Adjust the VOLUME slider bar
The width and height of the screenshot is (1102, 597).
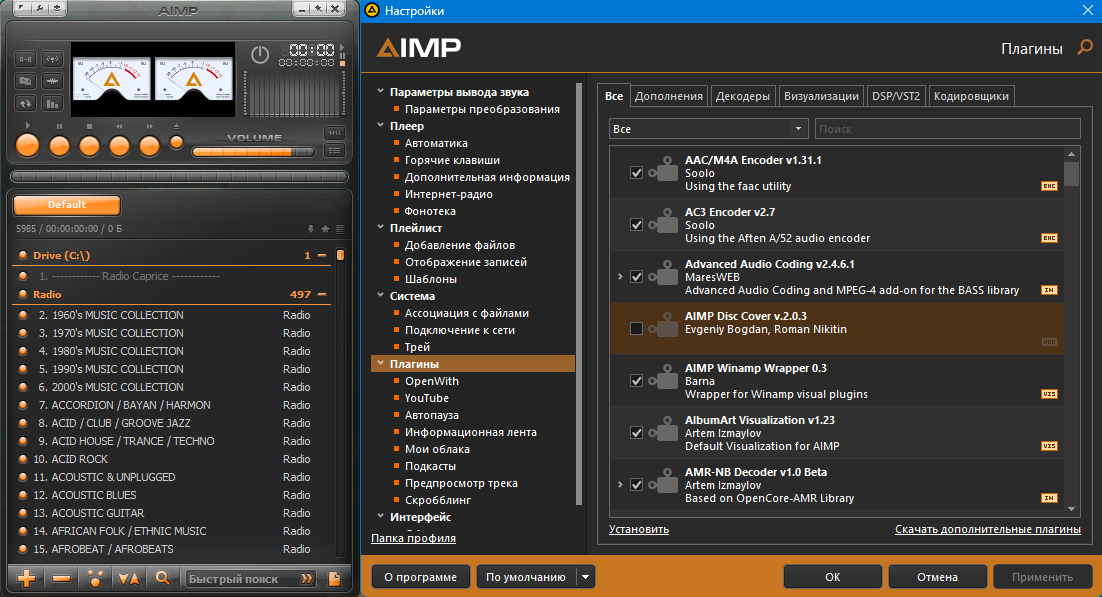click(253, 151)
